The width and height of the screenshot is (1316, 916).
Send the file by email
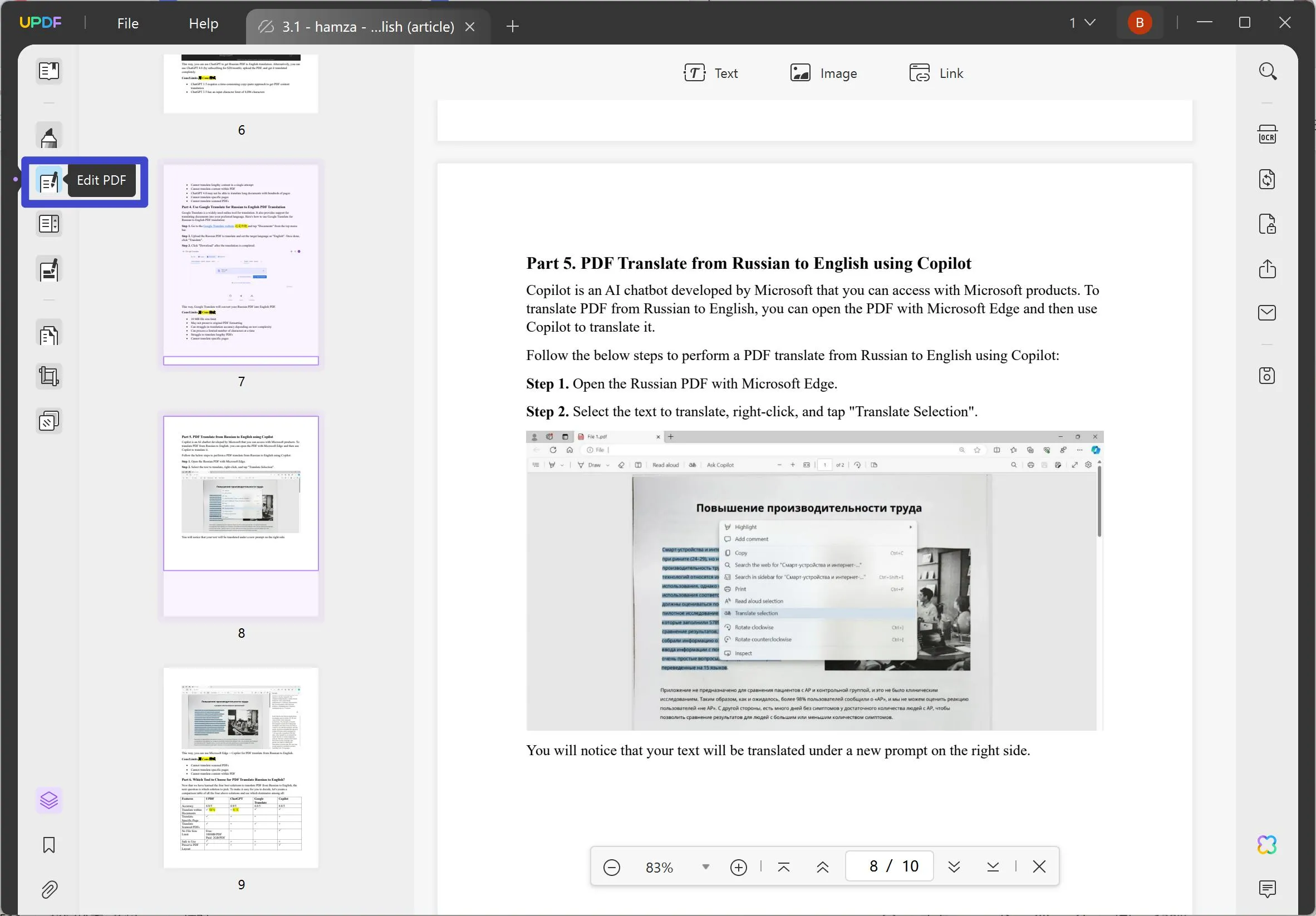click(x=1267, y=313)
